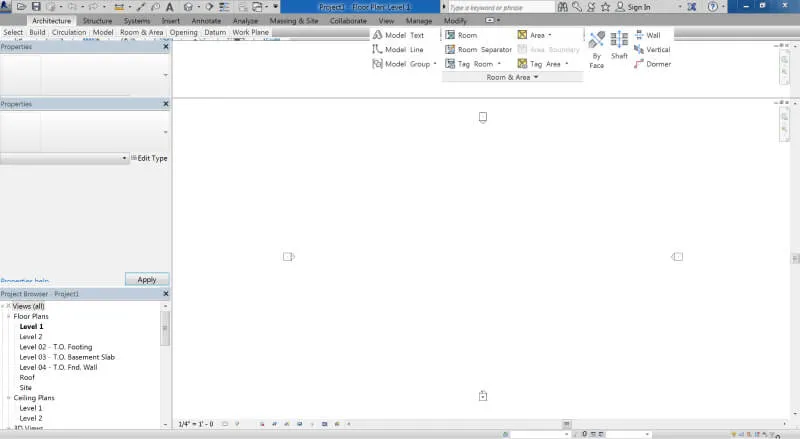The width and height of the screenshot is (800, 439).
Task: Click the Apply button in Properties
Action: (x=147, y=280)
